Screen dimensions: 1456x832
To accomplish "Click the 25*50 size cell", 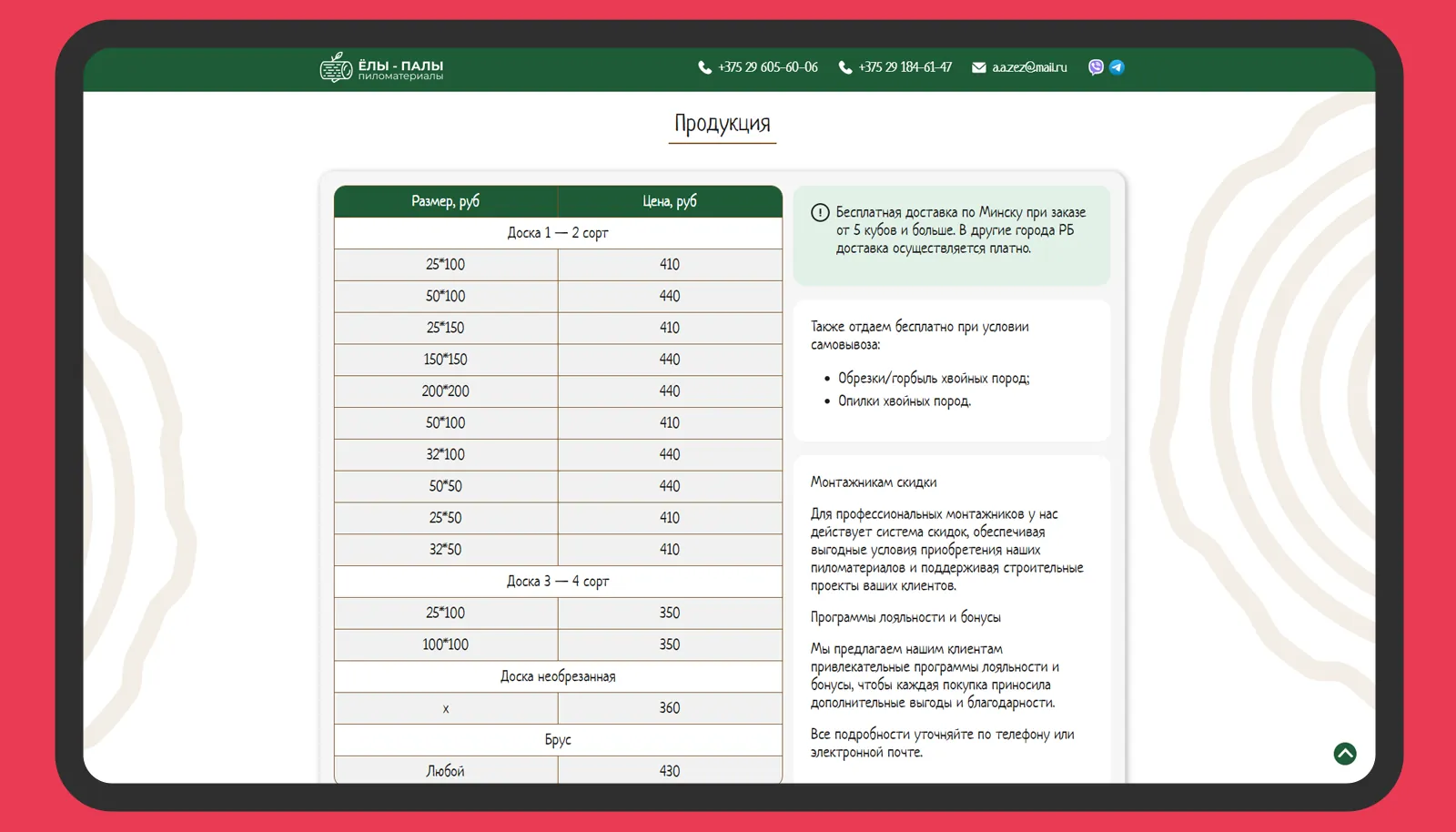I will coord(446,518).
